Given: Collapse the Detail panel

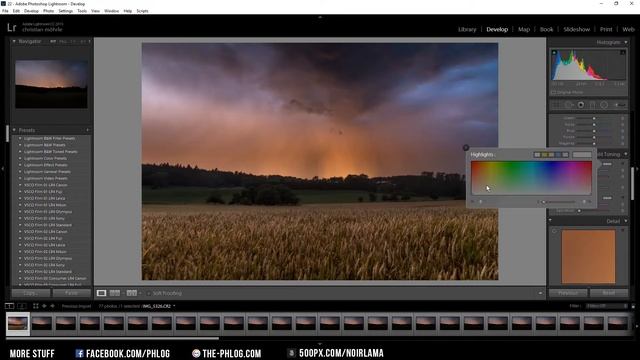Looking at the screenshot, I should coord(626,221).
